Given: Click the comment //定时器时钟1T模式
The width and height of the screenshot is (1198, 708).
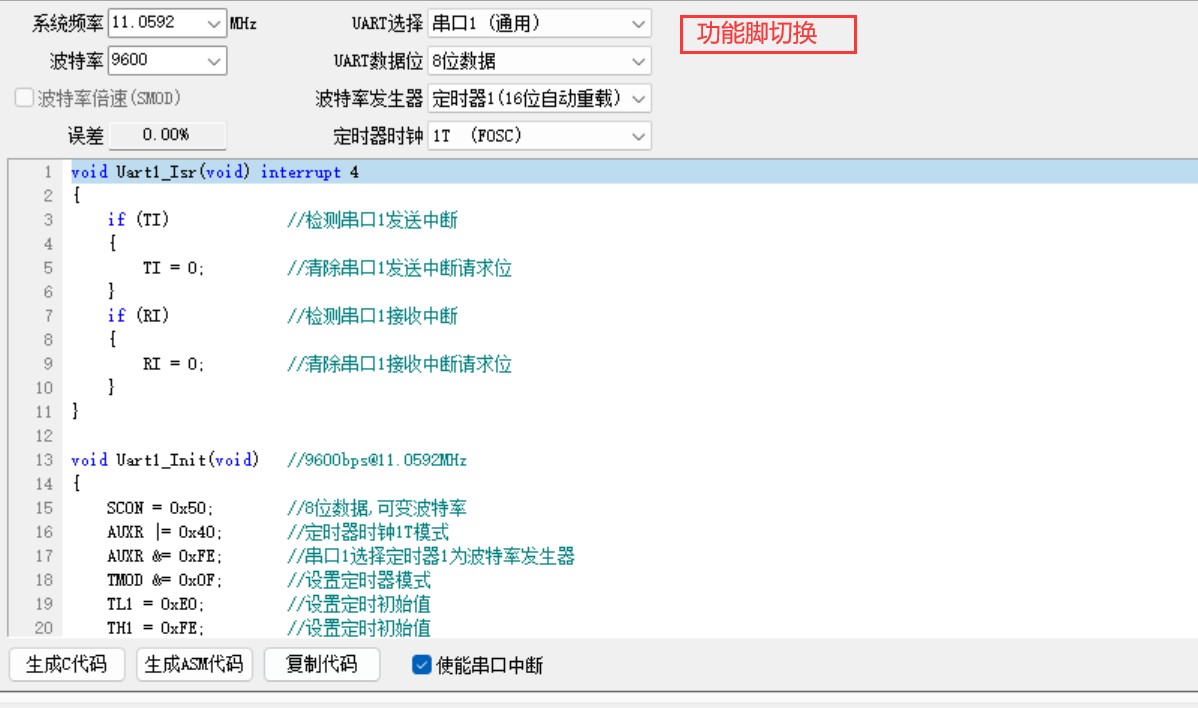Looking at the screenshot, I should coord(368,532).
